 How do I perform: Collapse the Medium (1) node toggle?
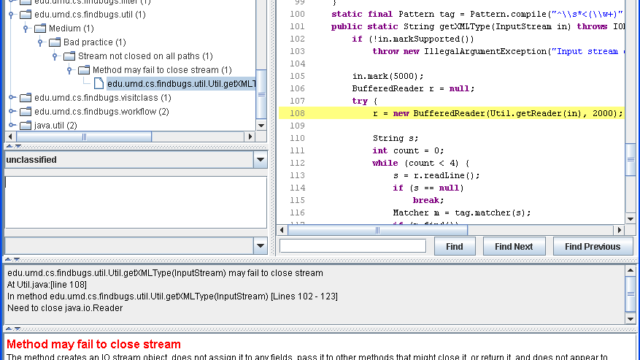tap(26, 29)
